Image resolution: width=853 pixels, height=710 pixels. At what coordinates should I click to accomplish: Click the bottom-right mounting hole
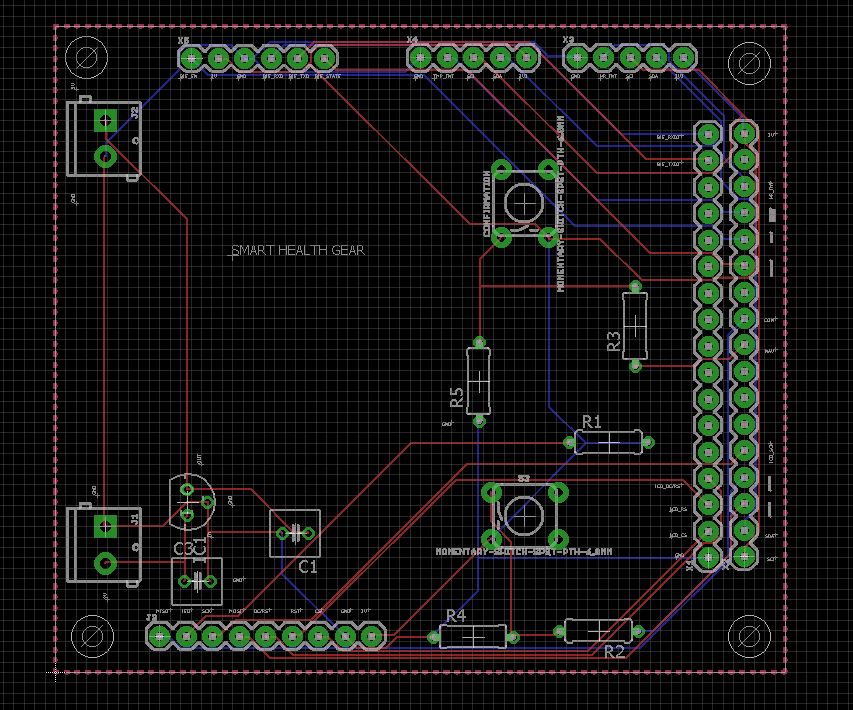(749, 636)
